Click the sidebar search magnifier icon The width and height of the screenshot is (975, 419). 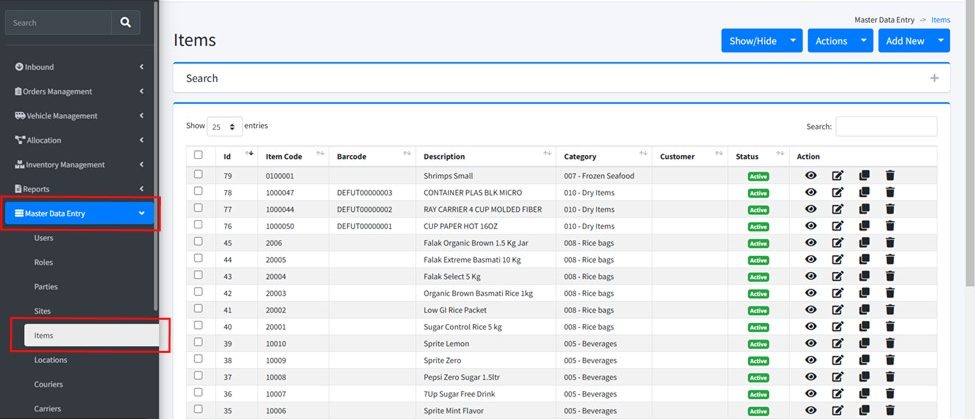click(x=126, y=22)
